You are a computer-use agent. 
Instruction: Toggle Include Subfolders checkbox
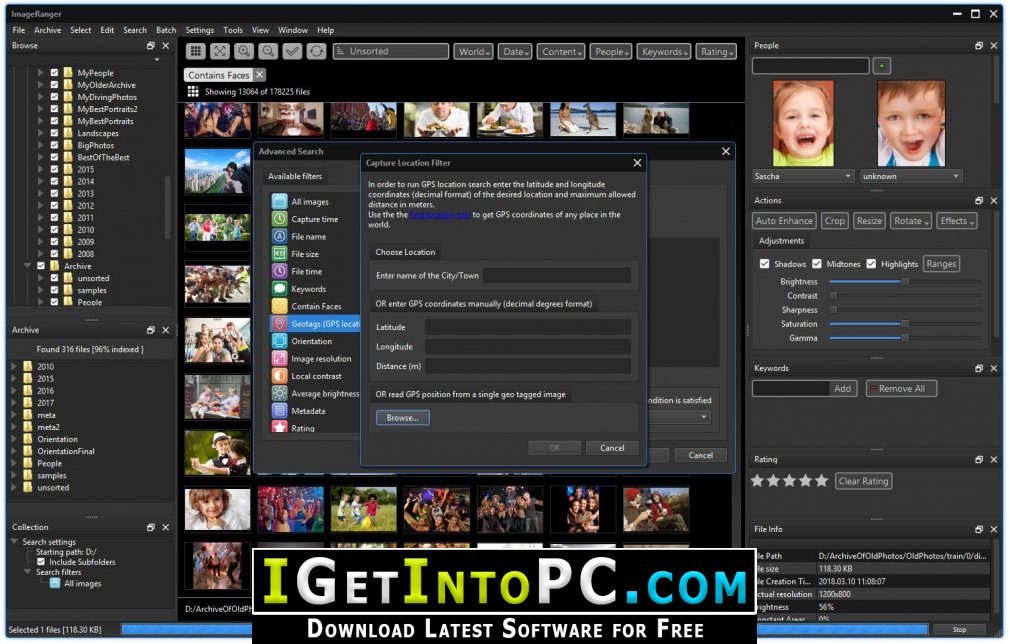point(41,562)
